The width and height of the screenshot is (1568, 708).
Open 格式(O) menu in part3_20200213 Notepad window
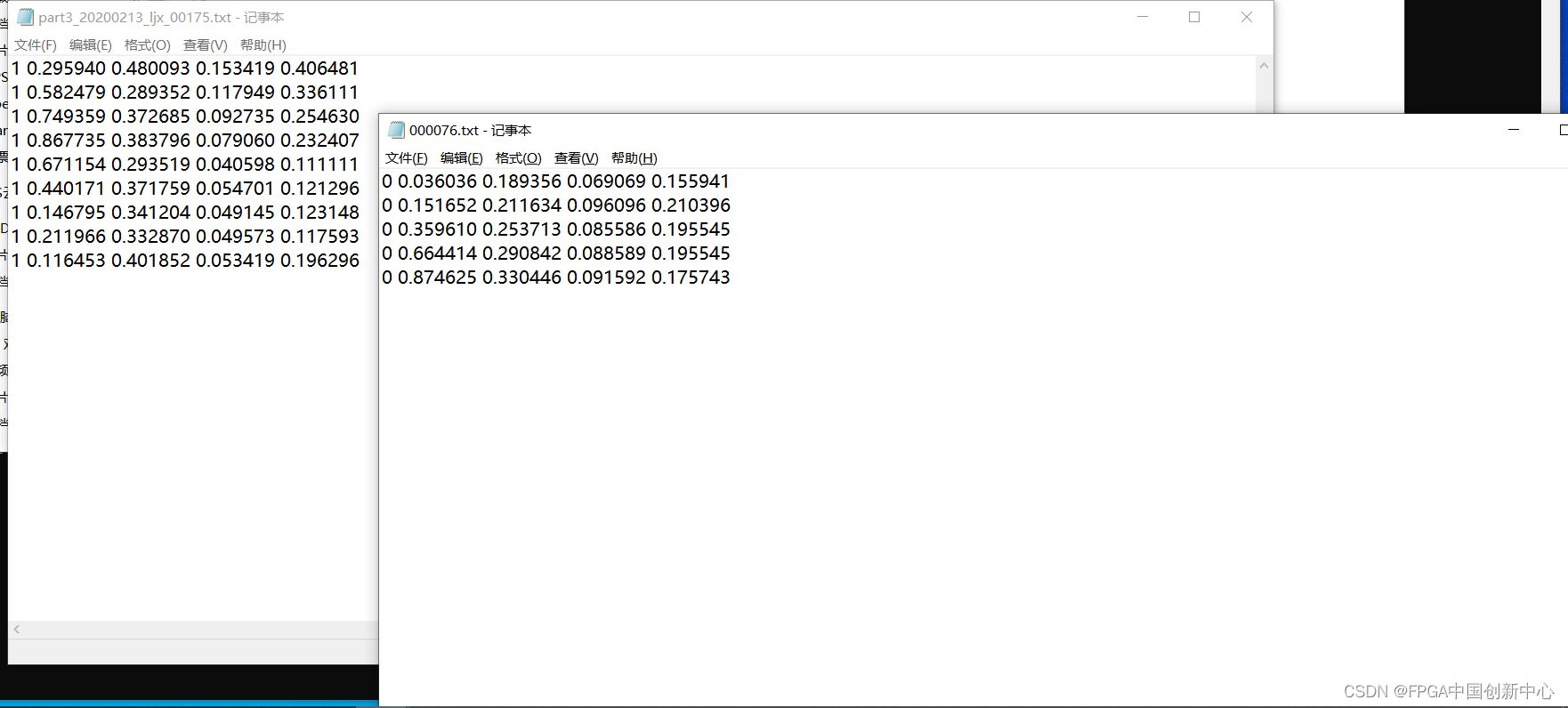click(x=148, y=45)
